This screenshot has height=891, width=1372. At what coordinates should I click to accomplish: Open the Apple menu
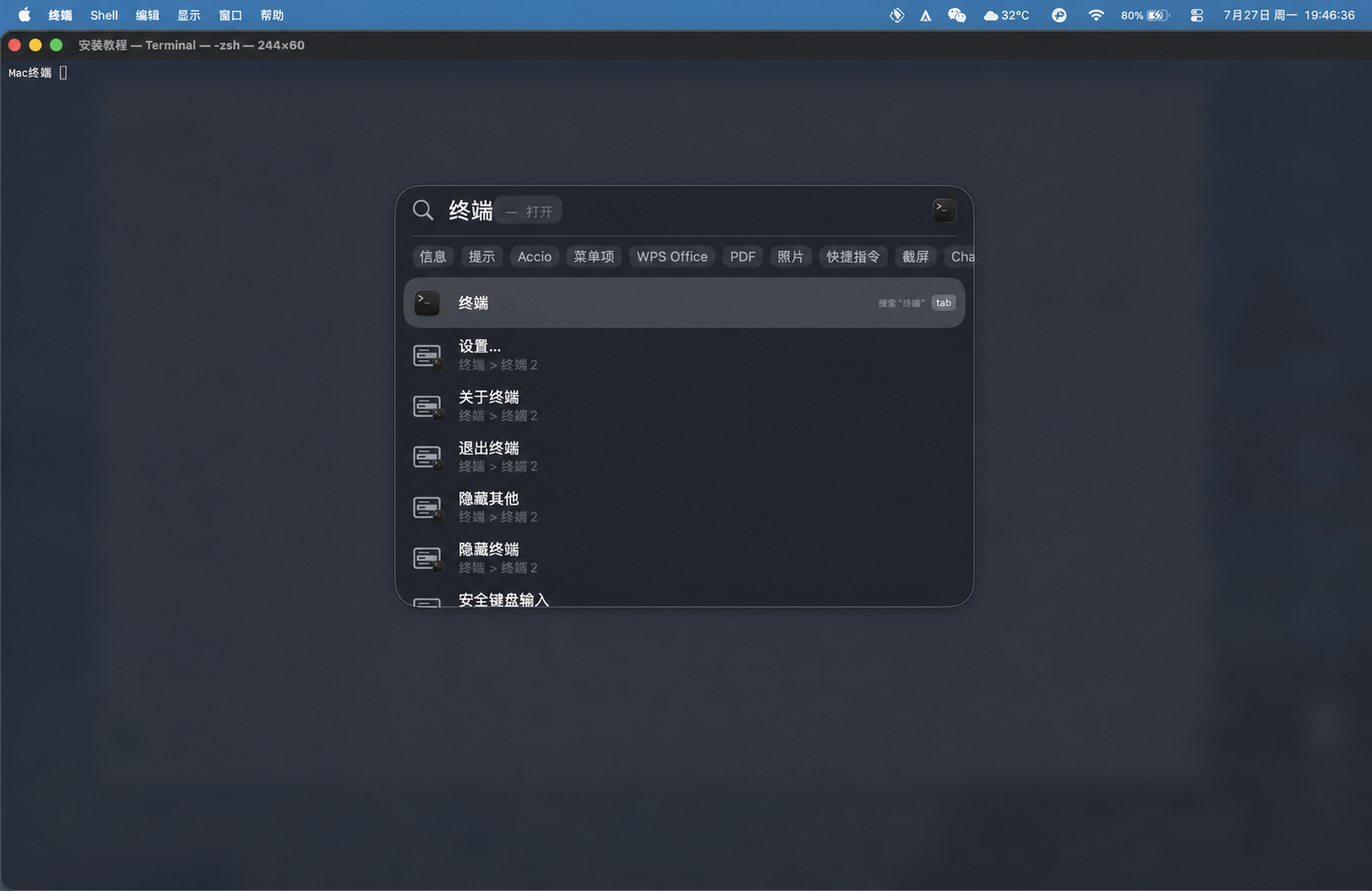point(24,15)
